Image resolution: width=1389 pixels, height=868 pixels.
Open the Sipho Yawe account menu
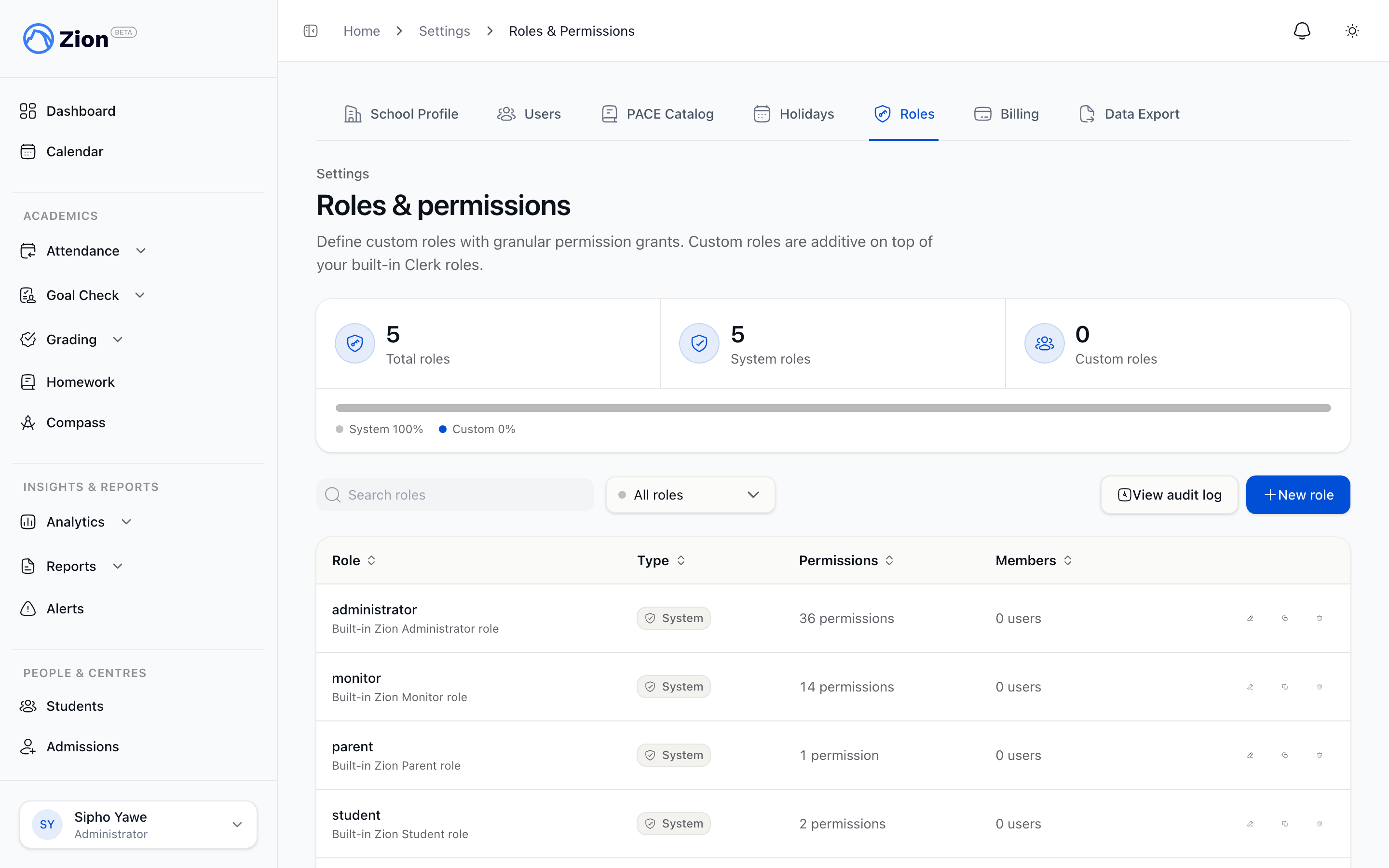click(138, 825)
